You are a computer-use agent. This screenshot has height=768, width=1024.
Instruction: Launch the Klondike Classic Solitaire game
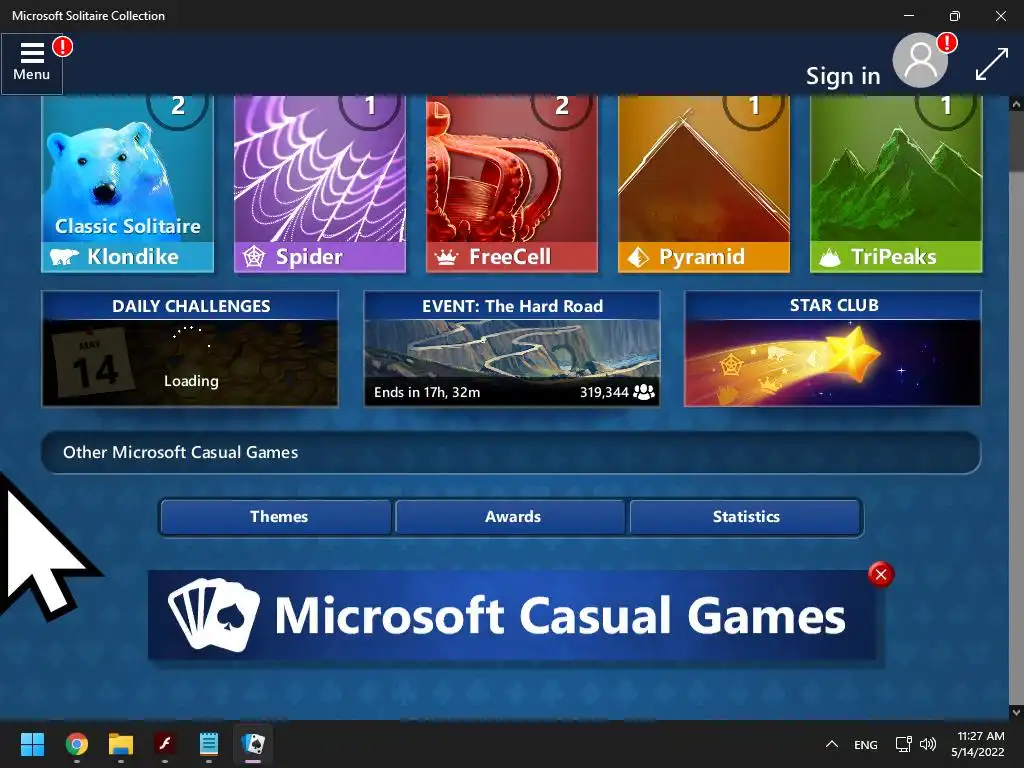click(x=127, y=184)
